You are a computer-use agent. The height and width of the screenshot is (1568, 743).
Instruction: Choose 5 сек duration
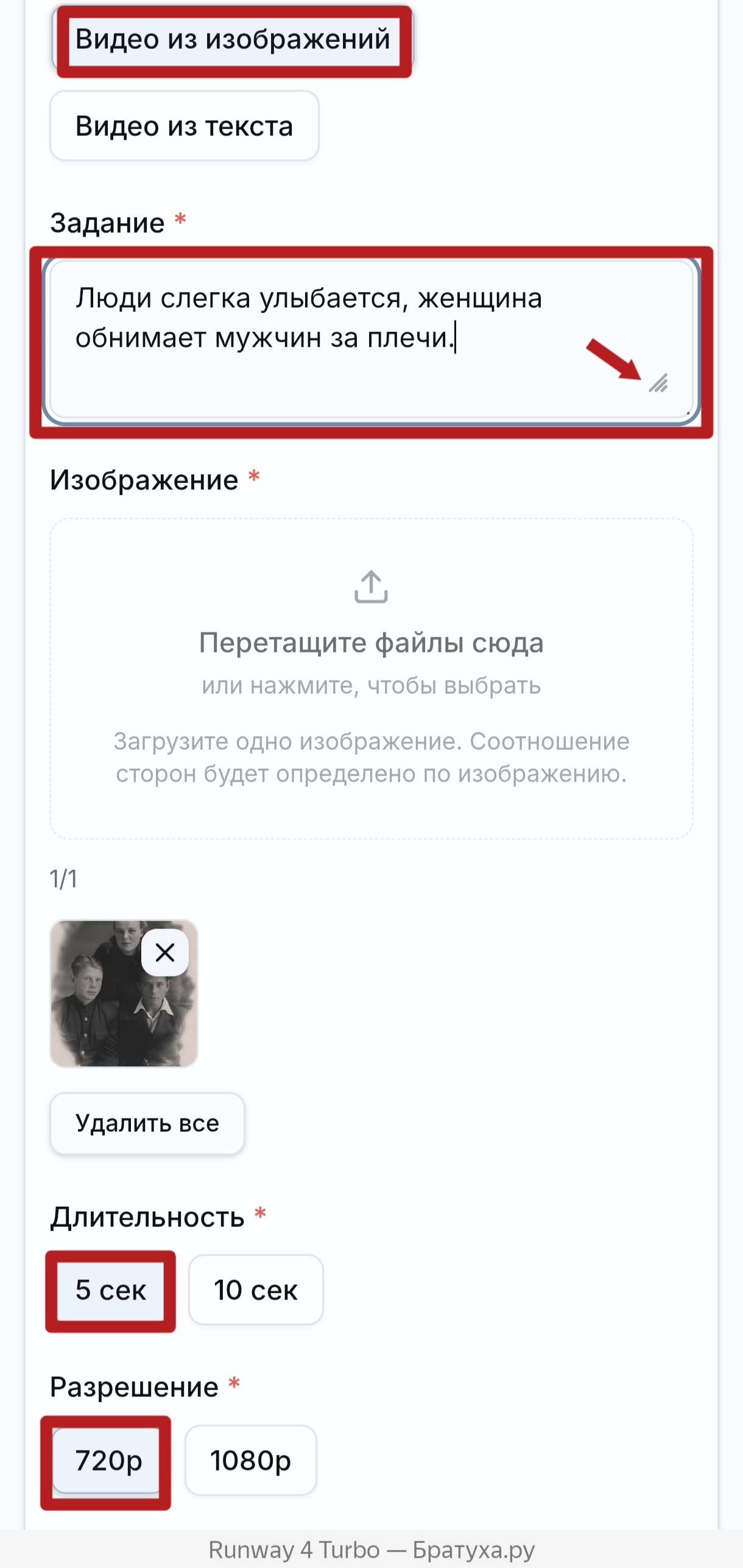click(x=111, y=1290)
